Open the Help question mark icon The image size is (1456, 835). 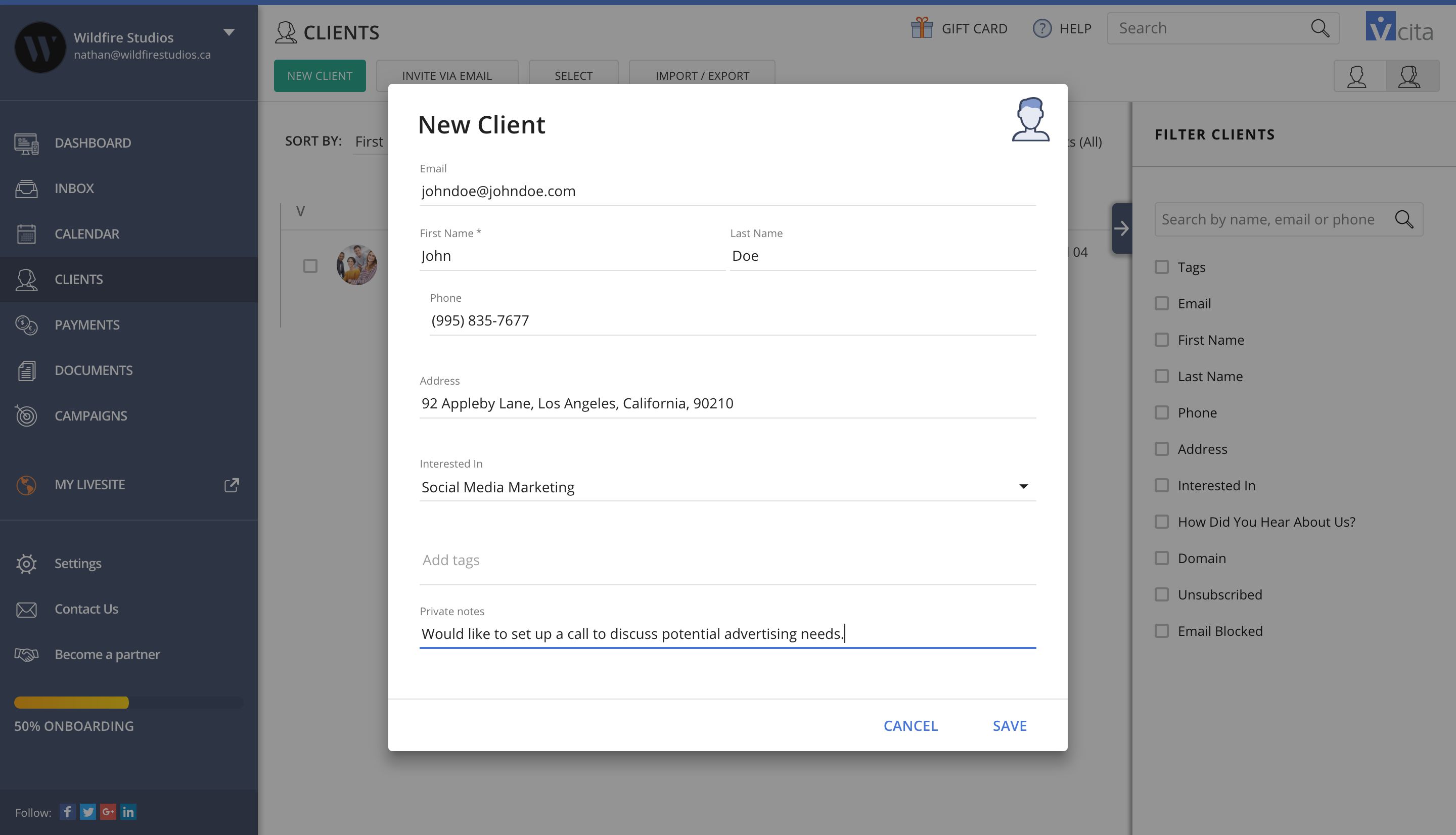tap(1041, 28)
